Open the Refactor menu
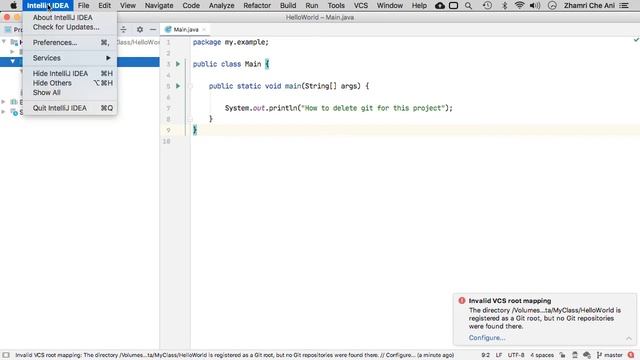 257,5
